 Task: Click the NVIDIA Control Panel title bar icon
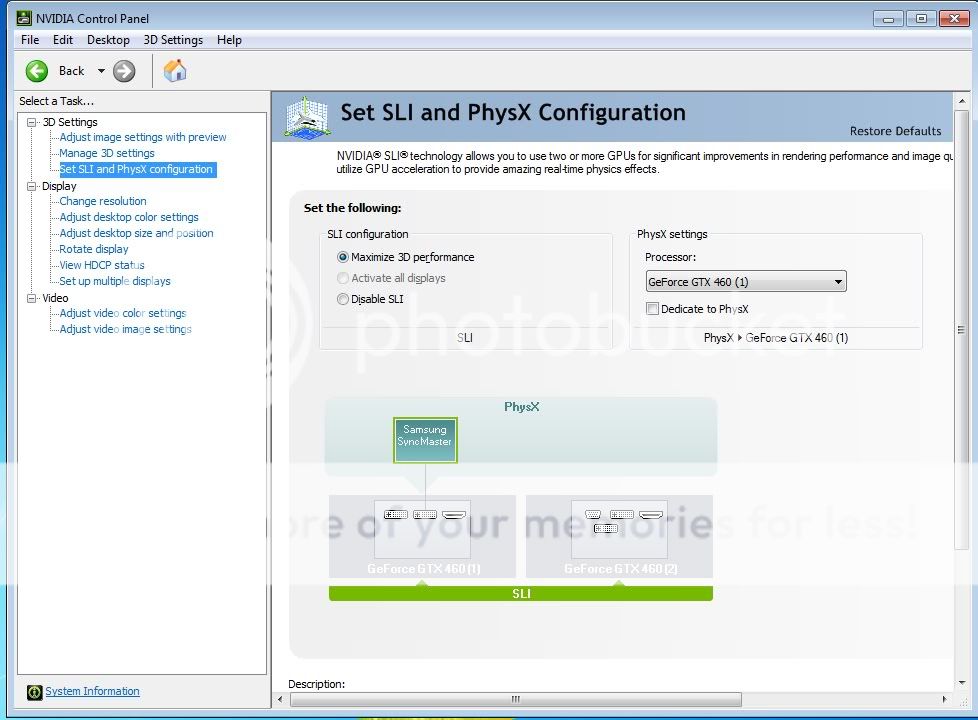[24, 18]
